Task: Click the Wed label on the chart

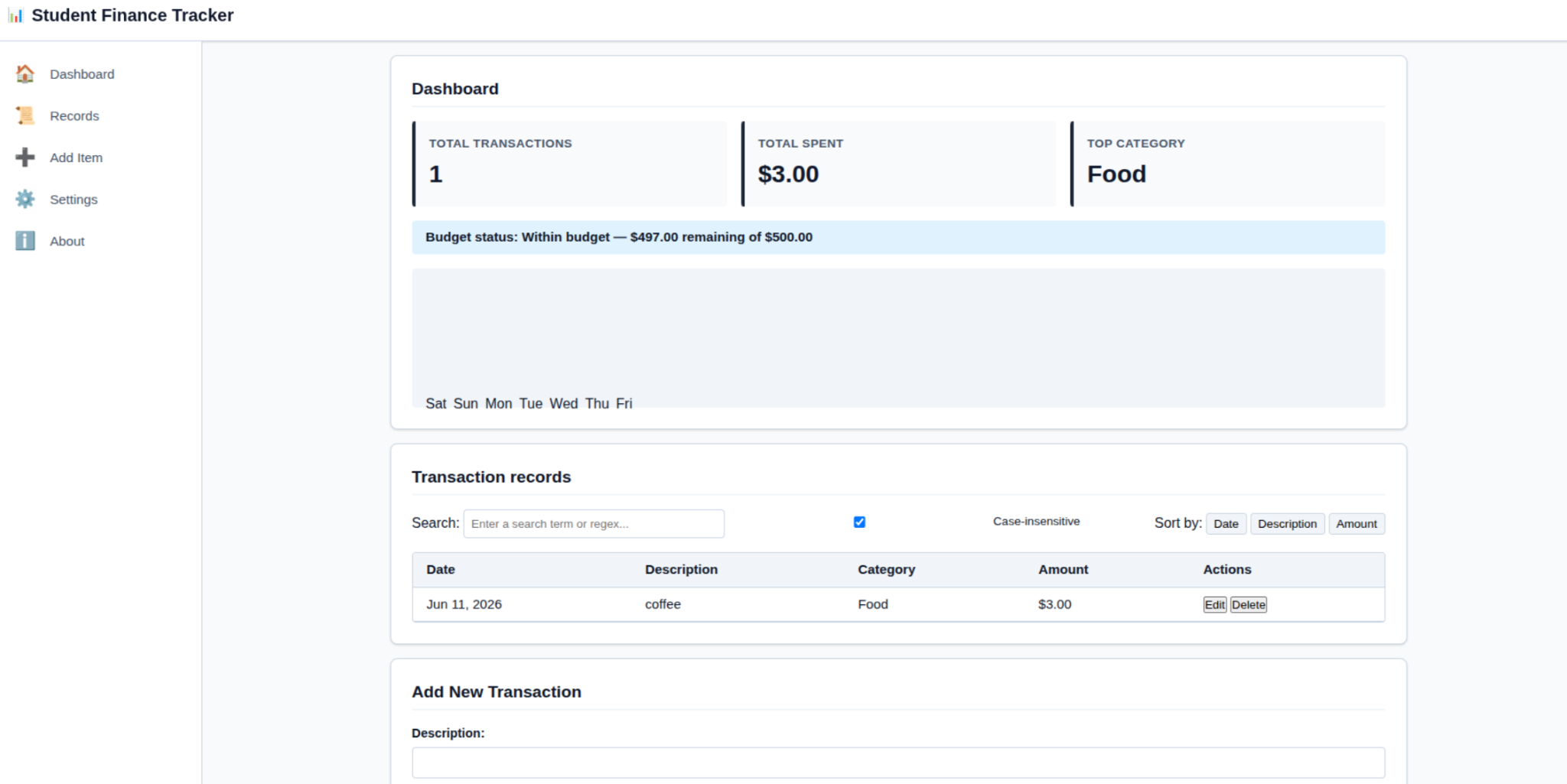Action: point(564,403)
